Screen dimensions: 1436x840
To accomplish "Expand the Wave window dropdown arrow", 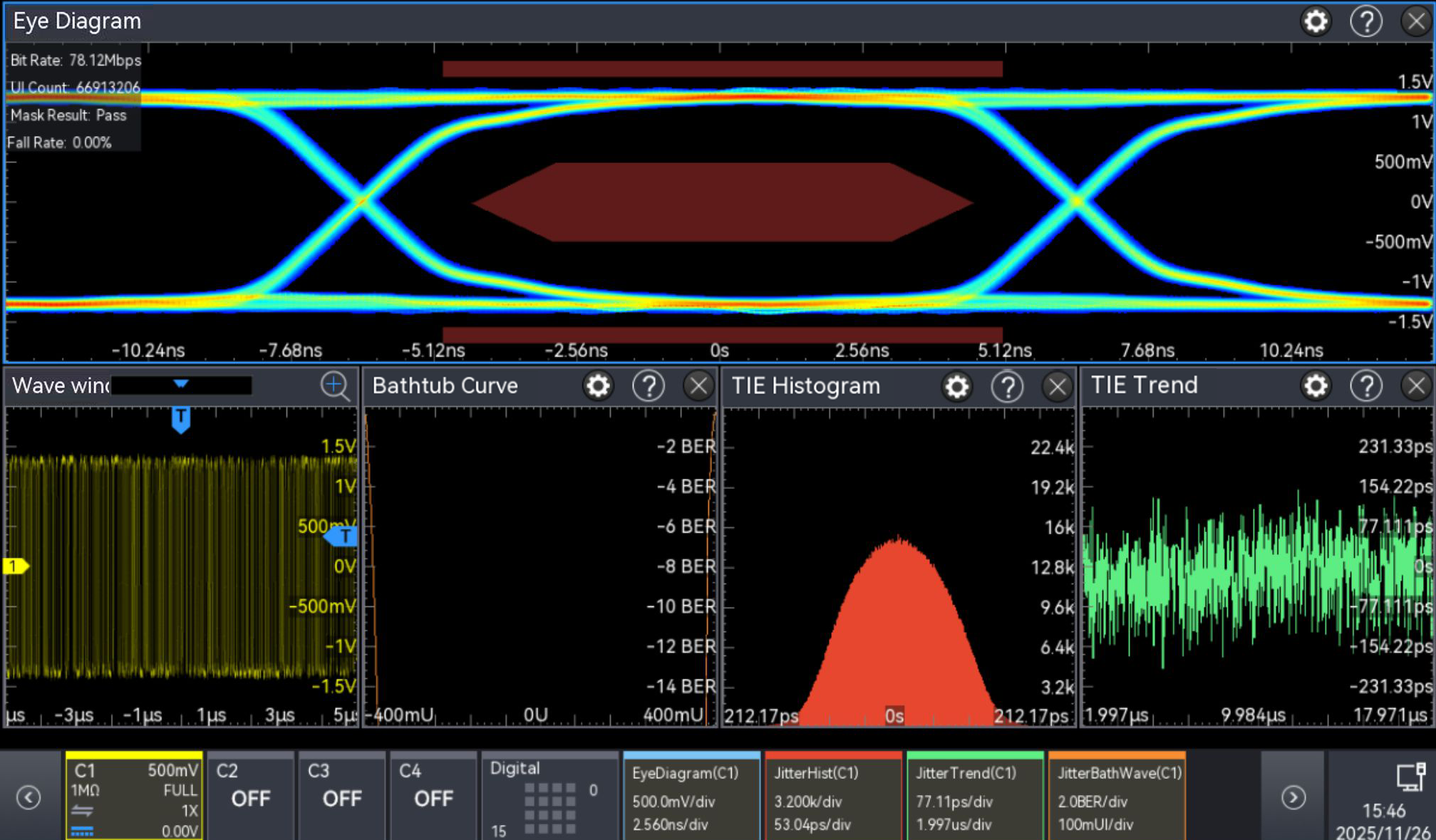I will (181, 385).
